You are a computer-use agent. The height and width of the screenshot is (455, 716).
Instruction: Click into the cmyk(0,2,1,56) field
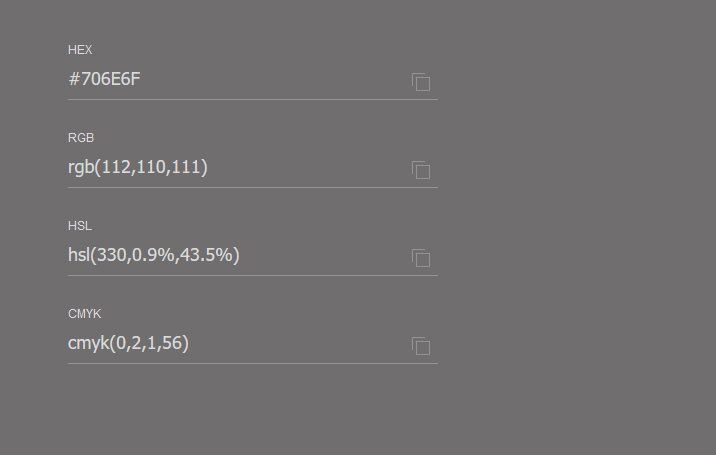click(128, 343)
